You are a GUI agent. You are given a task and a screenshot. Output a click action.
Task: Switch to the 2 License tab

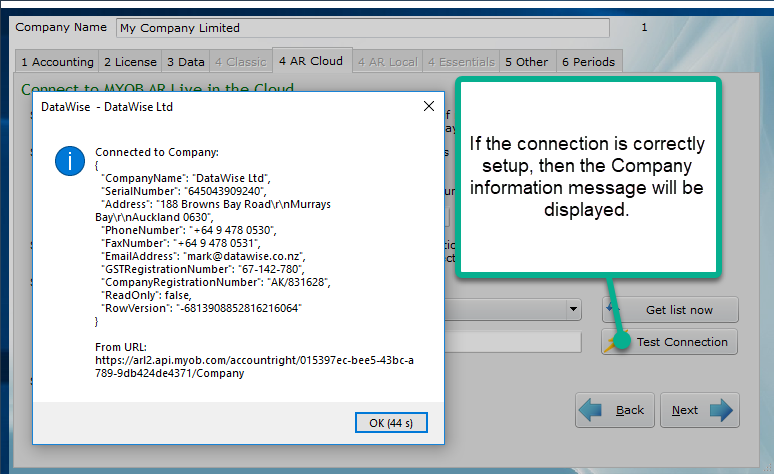pos(130,62)
